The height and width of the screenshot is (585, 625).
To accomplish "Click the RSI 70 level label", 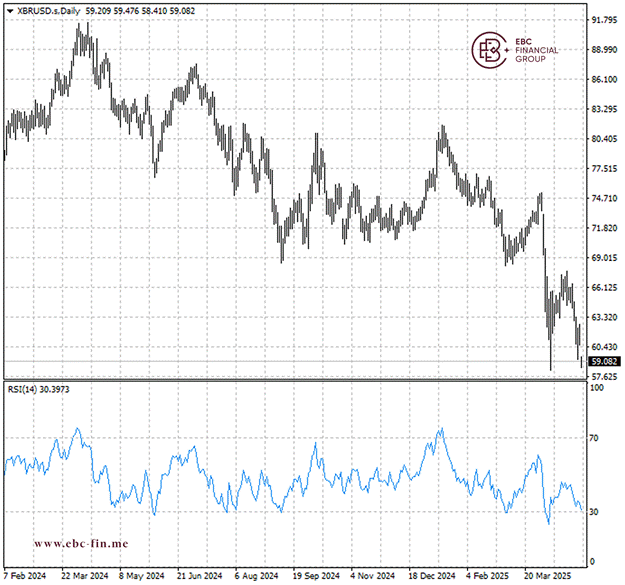I will (x=595, y=438).
